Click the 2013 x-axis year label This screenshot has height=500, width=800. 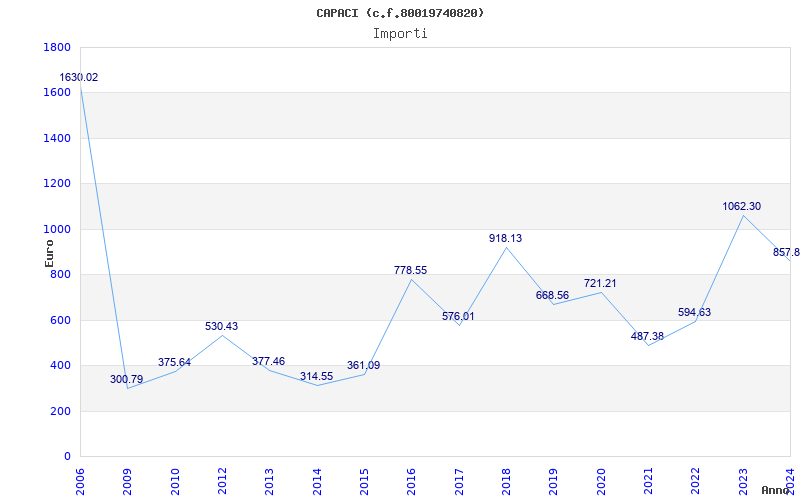tap(269, 482)
